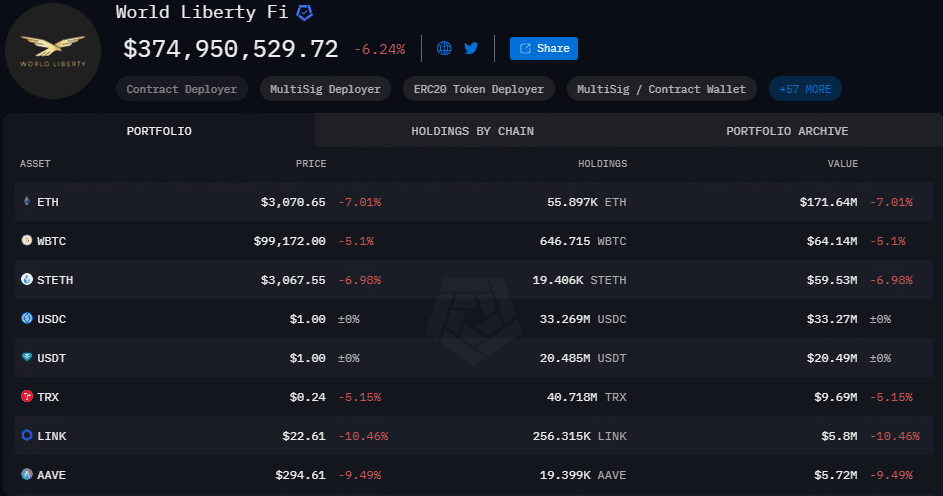Image resolution: width=943 pixels, height=496 pixels.
Task: Click the STETH asset icon
Action: [27, 280]
